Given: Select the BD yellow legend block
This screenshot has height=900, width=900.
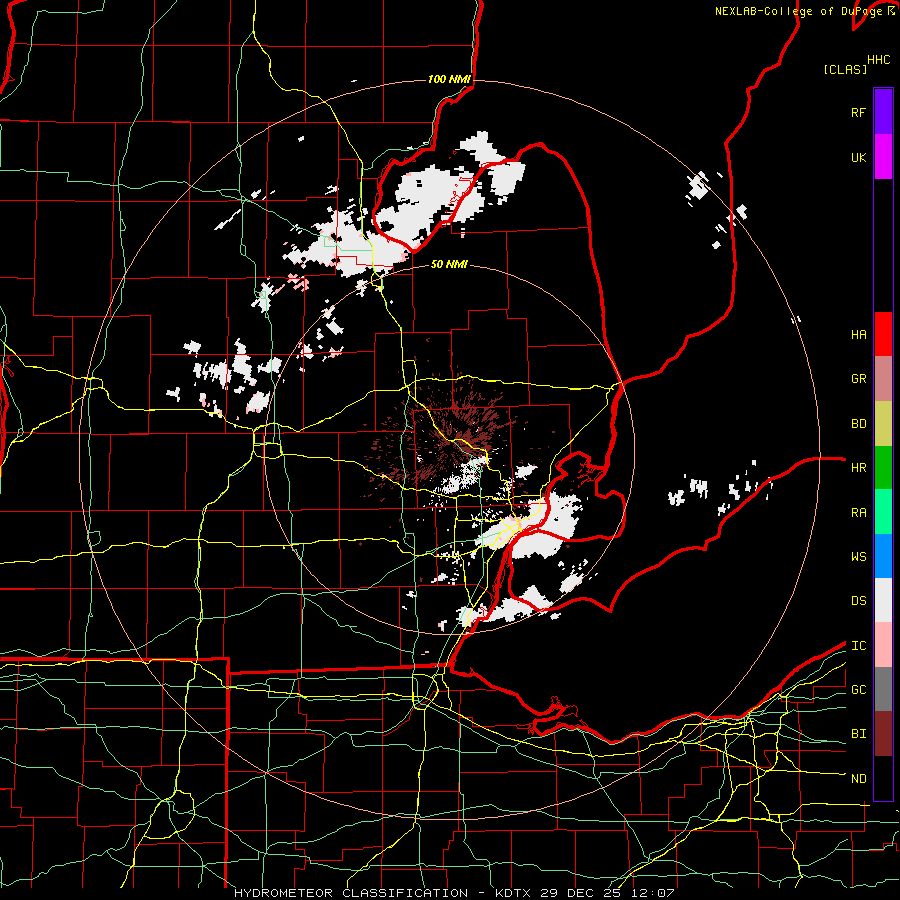Looking at the screenshot, I should tap(883, 424).
